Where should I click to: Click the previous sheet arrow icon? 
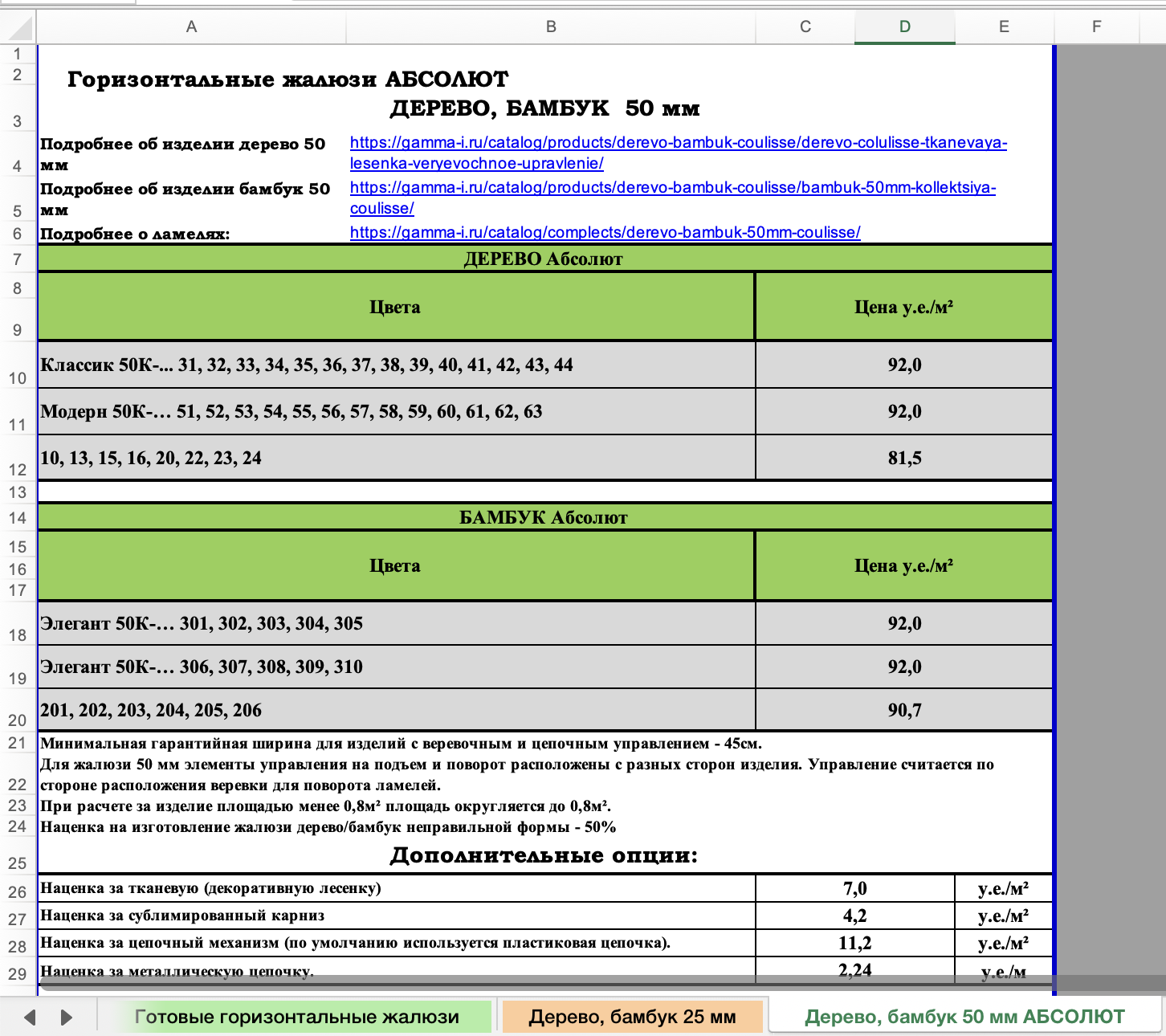click(30, 1018)
